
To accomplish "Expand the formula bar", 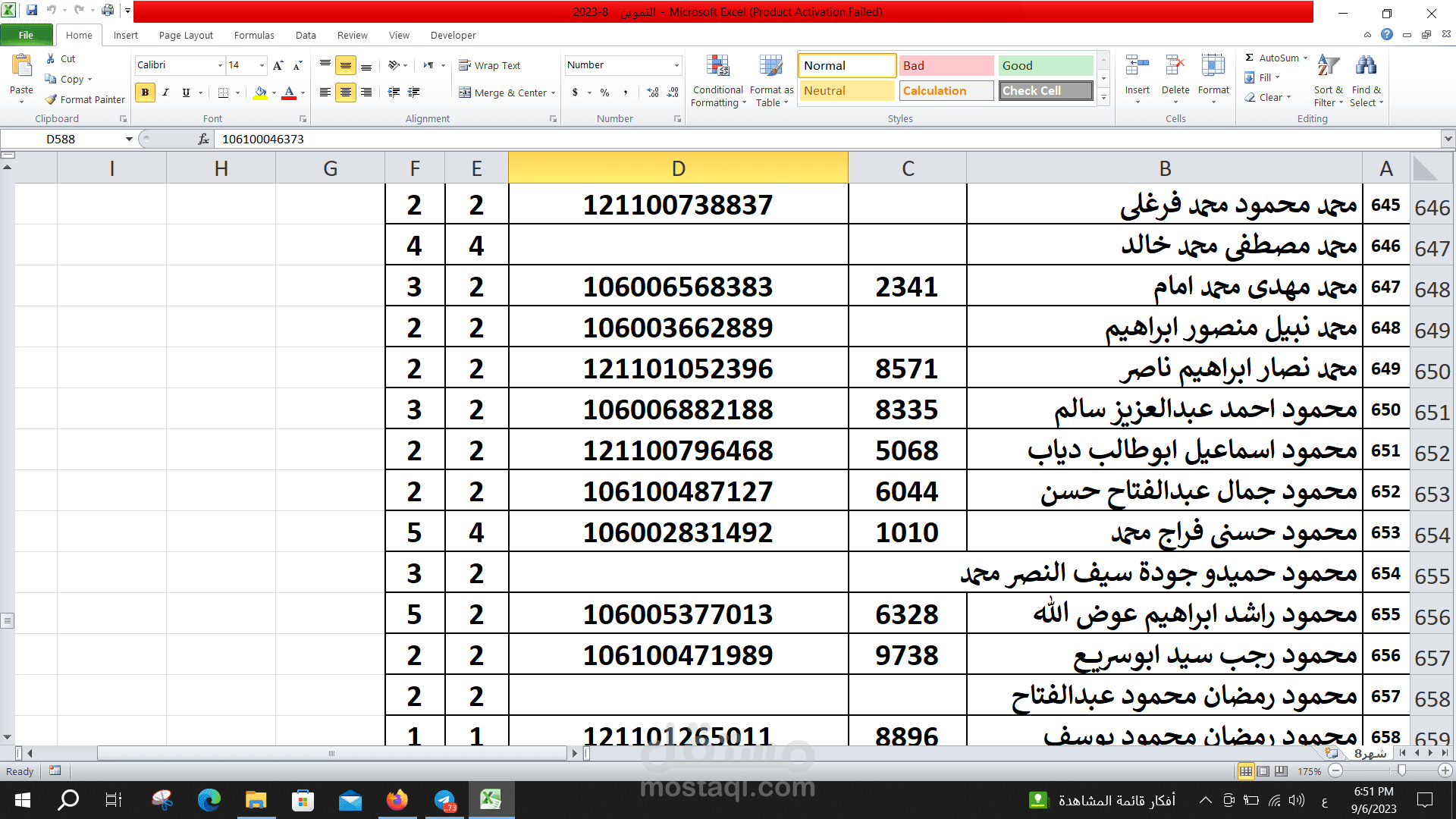I will [x=1448, y=139].
